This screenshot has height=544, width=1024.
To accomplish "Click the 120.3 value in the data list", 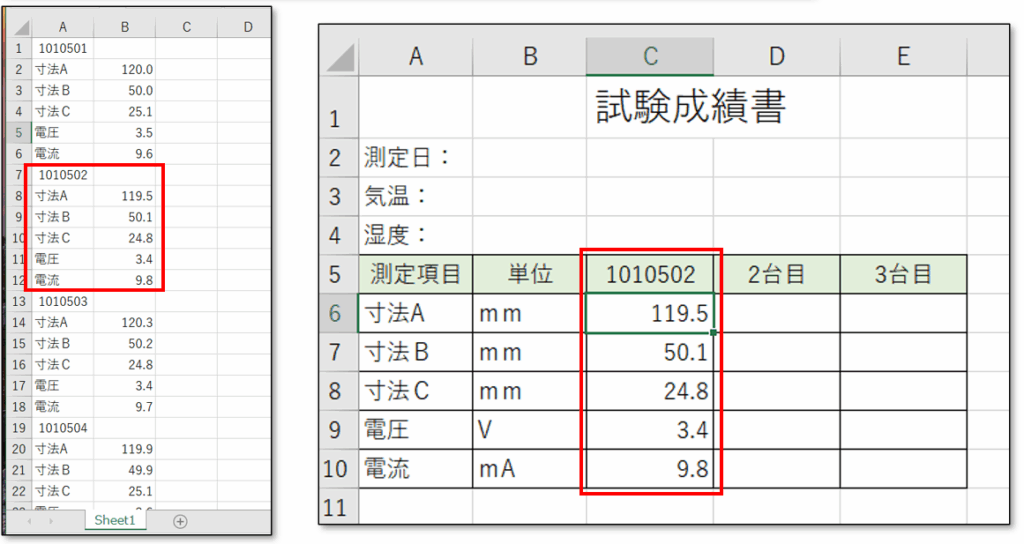I will pos(125,322).
